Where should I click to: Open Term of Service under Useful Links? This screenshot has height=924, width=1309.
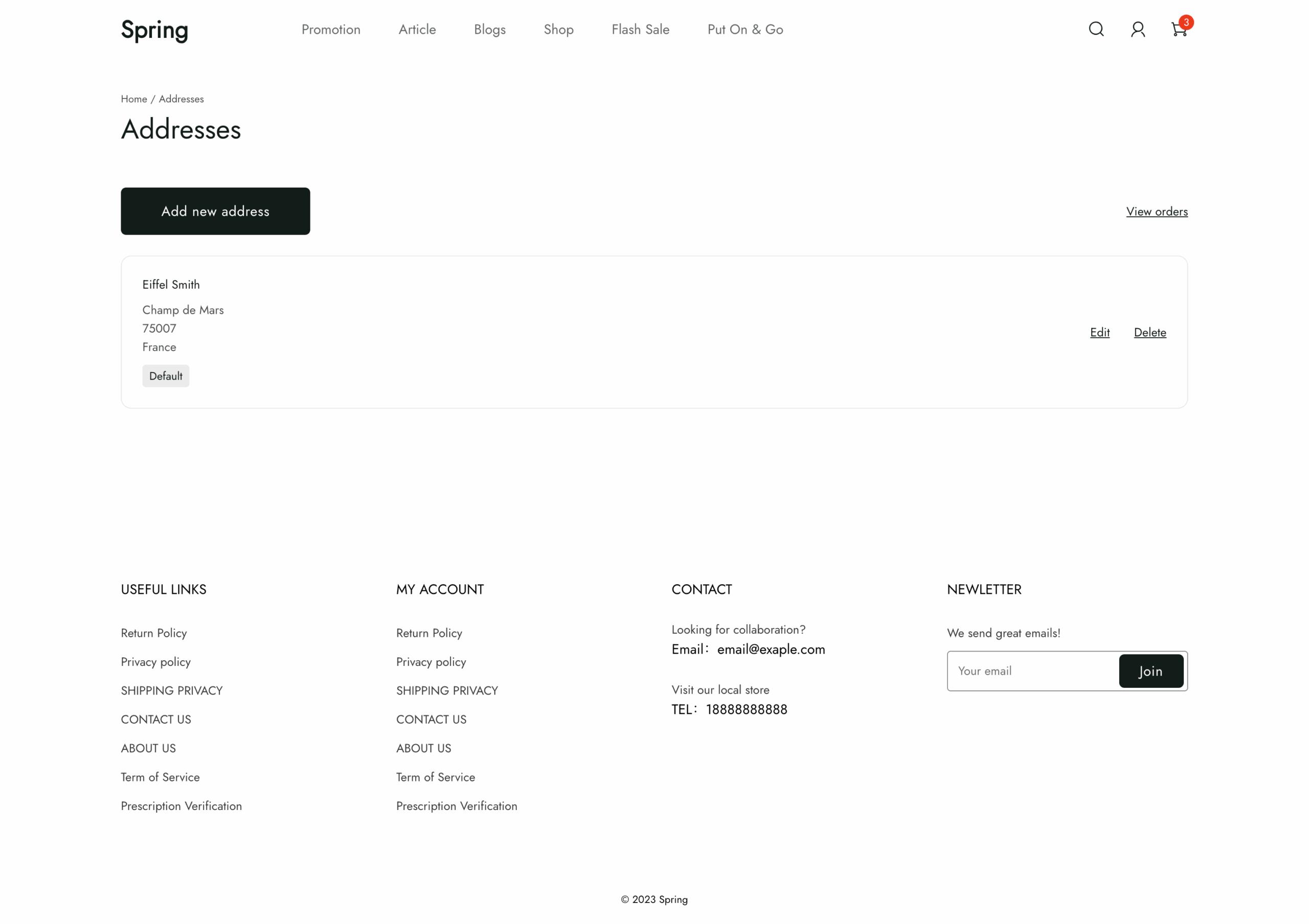tap(160, 778)
